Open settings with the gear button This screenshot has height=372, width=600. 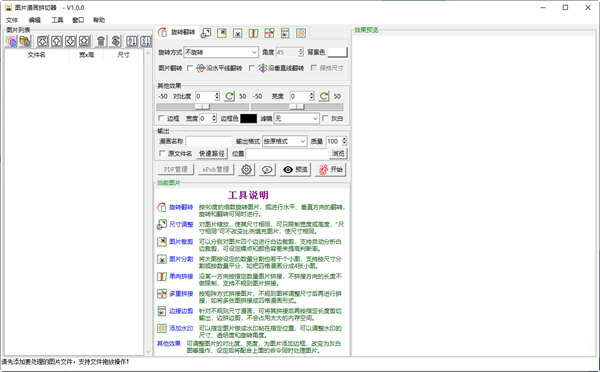coord(246,170)
